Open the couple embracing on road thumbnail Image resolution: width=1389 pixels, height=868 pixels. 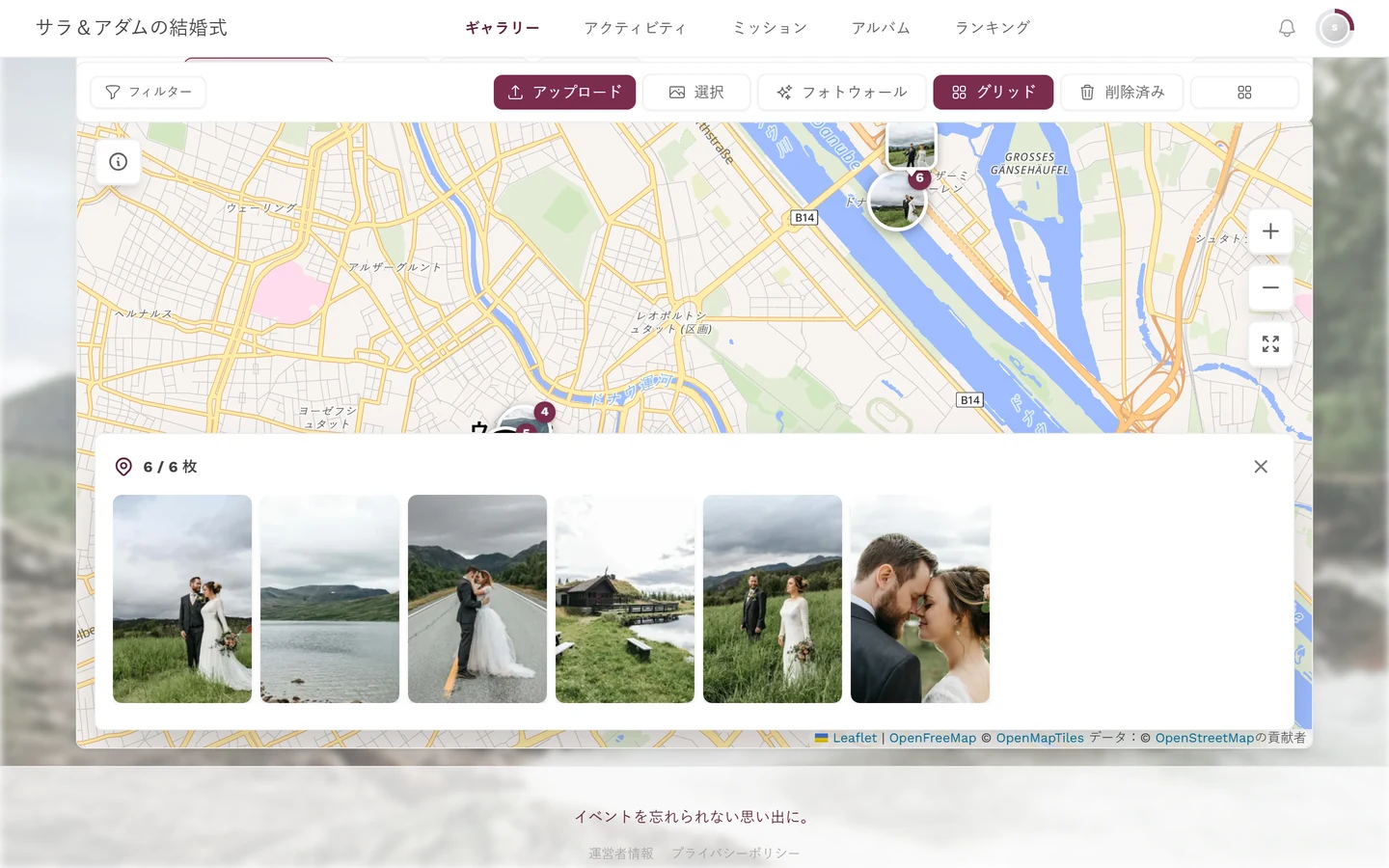pos(477,599)
